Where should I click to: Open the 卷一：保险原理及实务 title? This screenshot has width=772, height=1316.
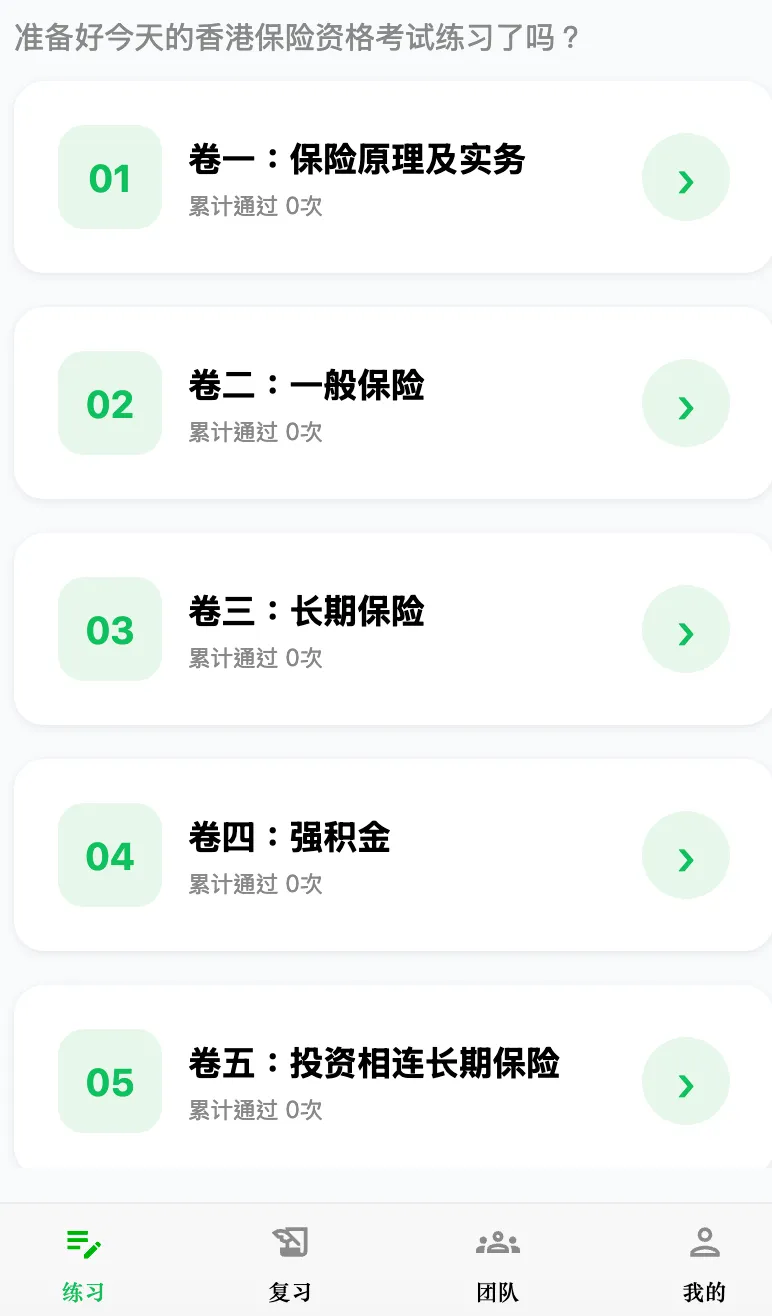pos(357,160)
